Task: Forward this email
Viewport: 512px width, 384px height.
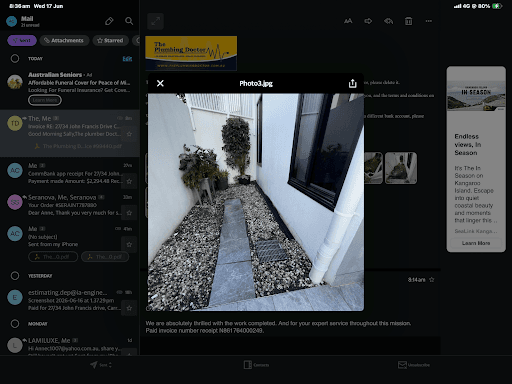Action: coord(368,21)
